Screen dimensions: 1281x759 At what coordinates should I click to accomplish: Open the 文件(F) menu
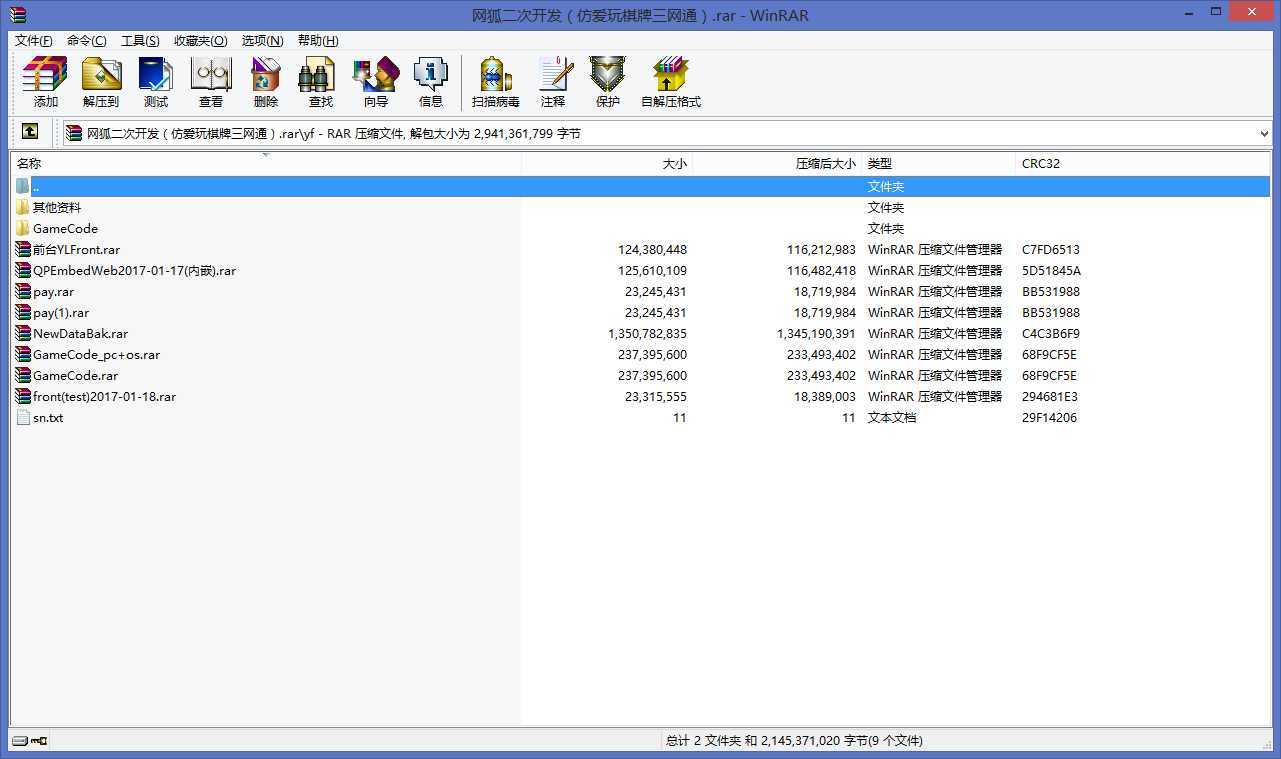pyautogui.click(x=34, y=40)
